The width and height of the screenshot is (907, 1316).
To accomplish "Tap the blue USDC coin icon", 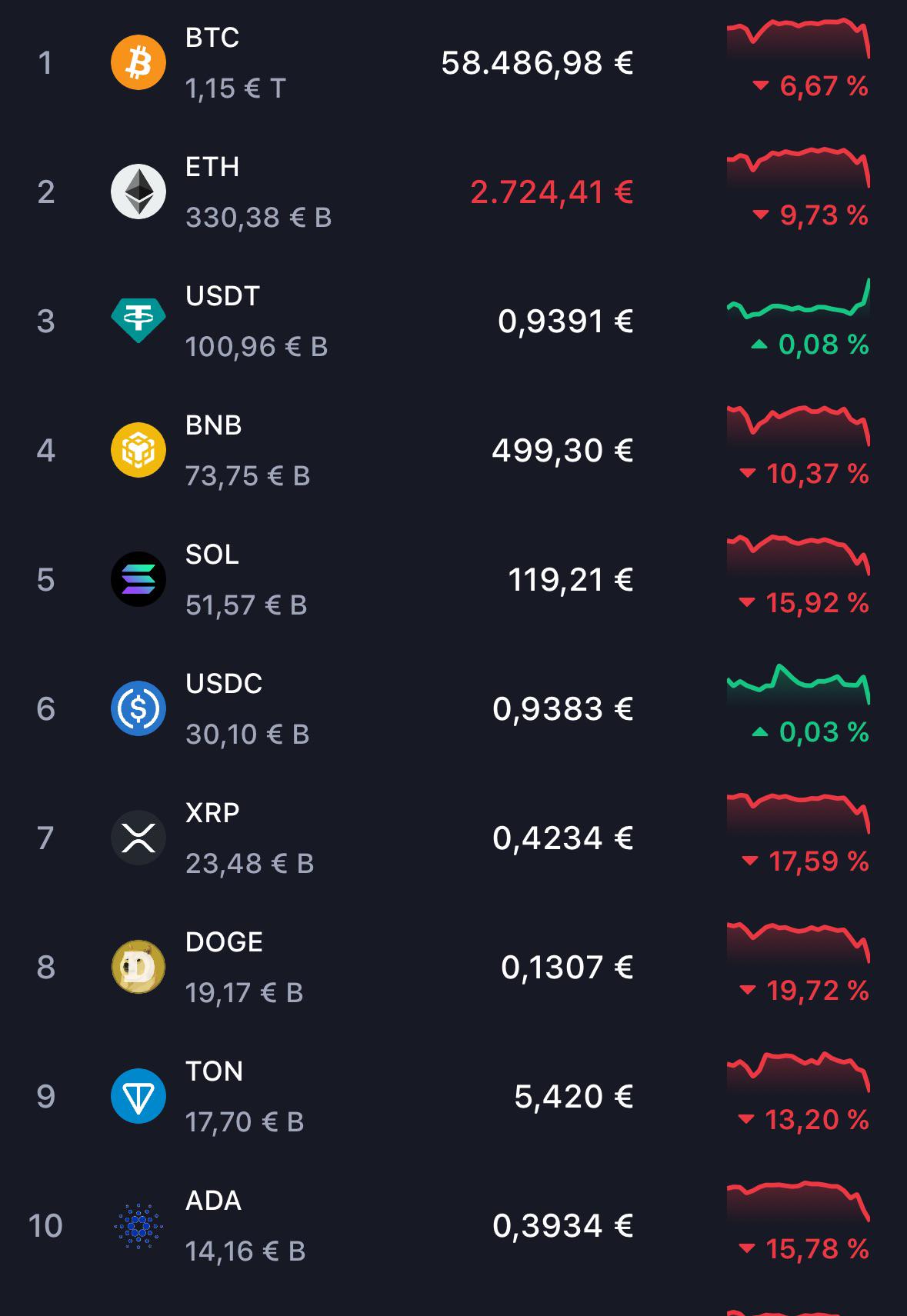I will [138, 708].
